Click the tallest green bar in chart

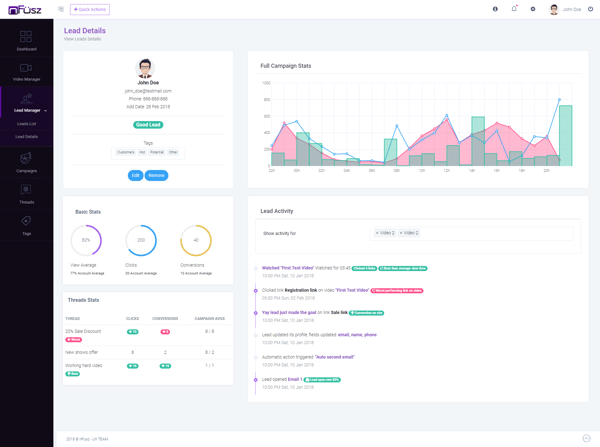coord(566,135)
